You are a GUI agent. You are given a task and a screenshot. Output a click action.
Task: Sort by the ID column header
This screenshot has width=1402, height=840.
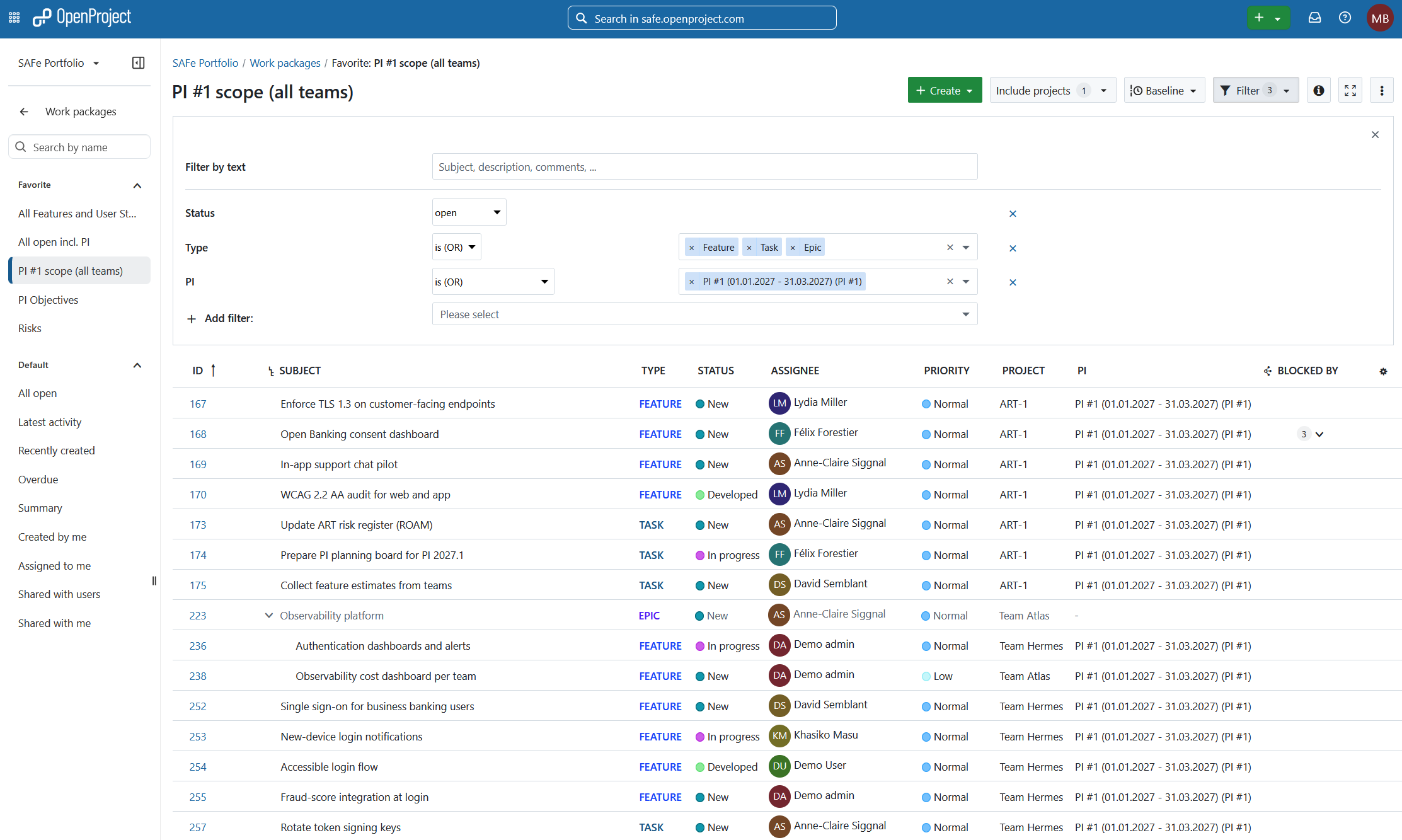tap(198, 371)
